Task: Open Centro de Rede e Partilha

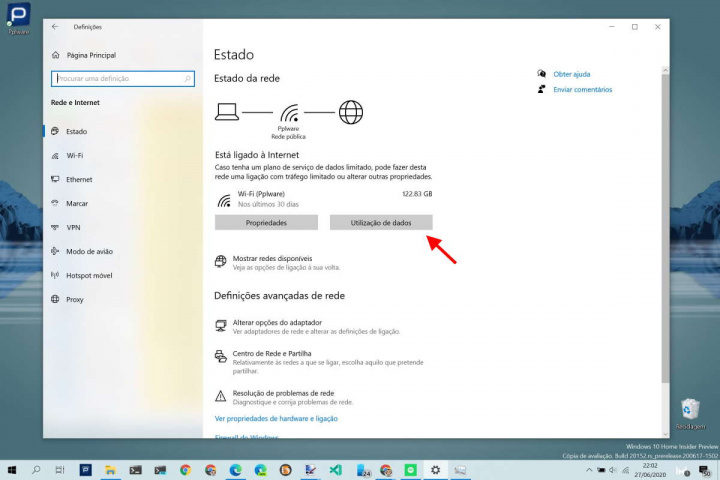Action: tap(271, 353)
